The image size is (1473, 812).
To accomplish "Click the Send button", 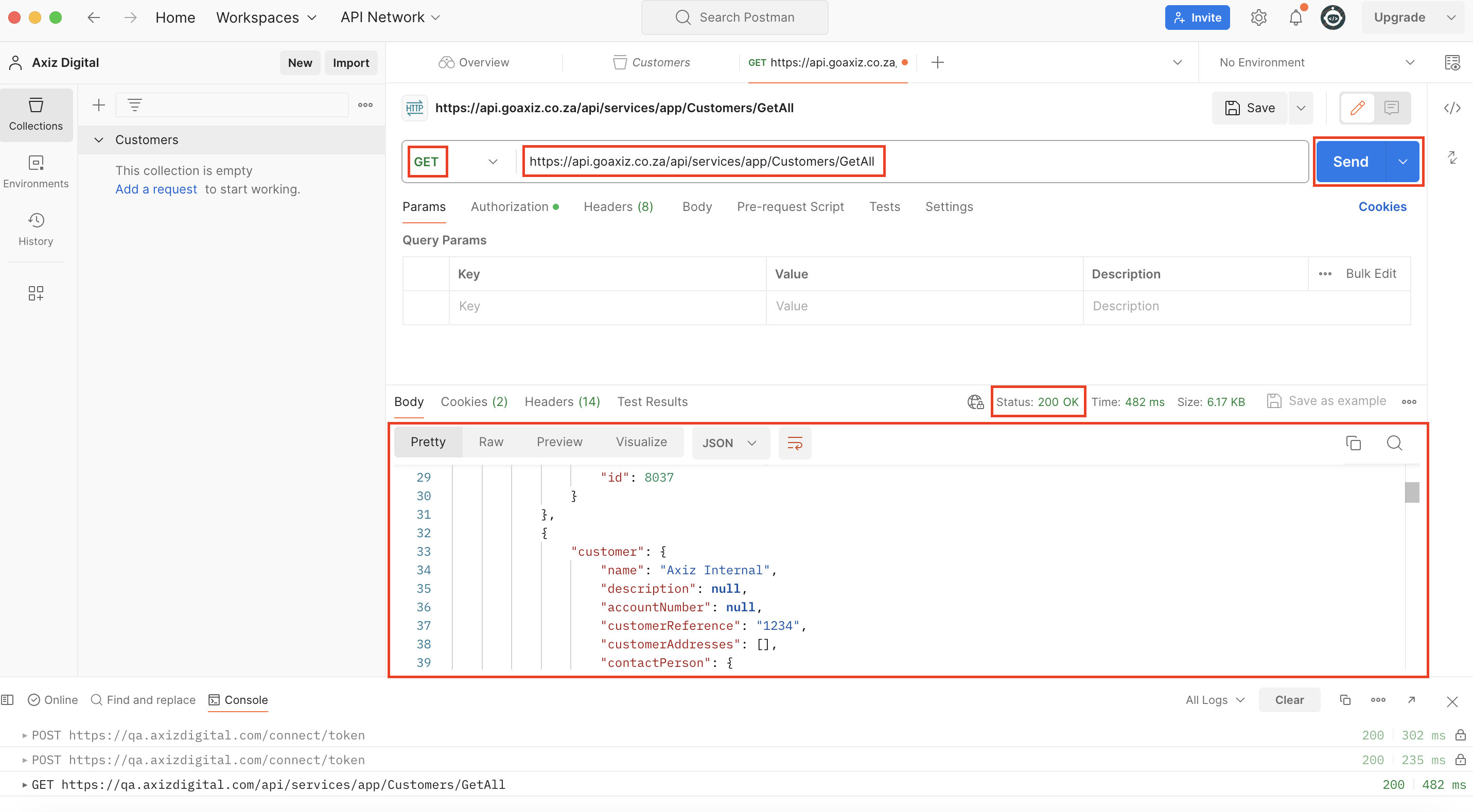I will point(1351,162).
